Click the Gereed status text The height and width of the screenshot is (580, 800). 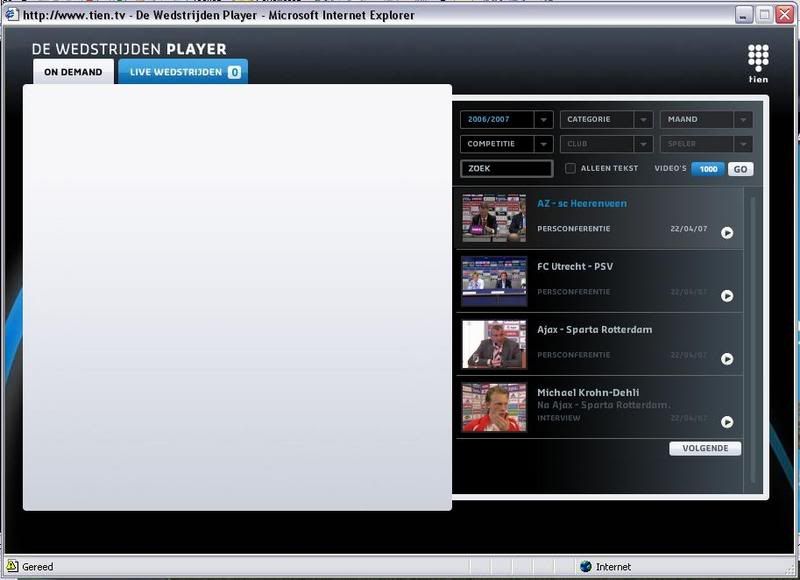(x=37, y=567)
